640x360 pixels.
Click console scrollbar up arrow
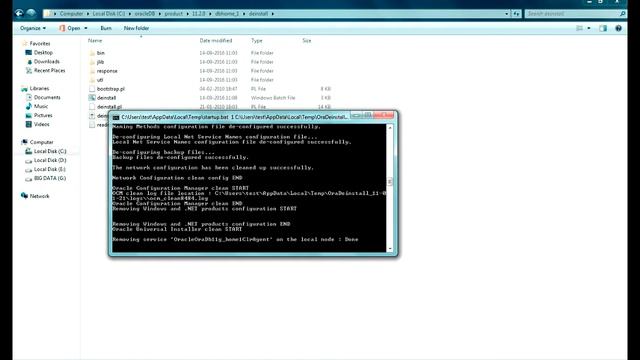390,128
